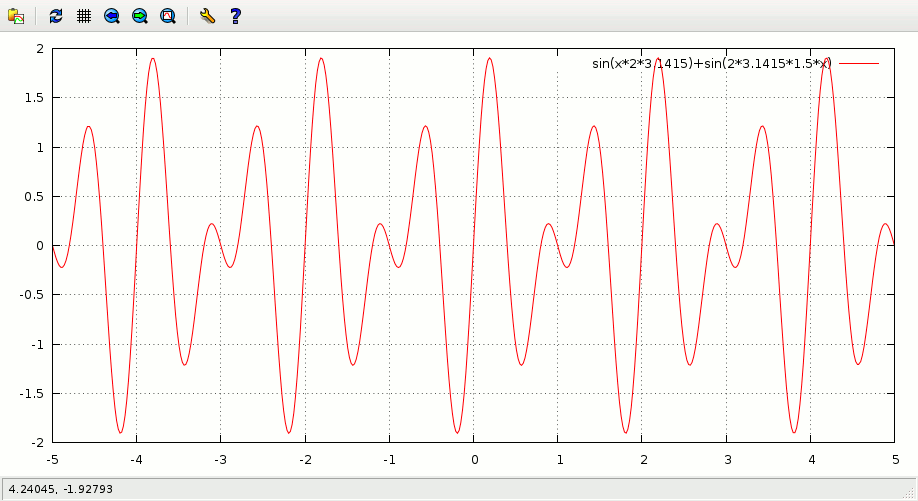Click the x-axis label -5
The height and width of the screenshot is (501, 918).
coord(53,460)
